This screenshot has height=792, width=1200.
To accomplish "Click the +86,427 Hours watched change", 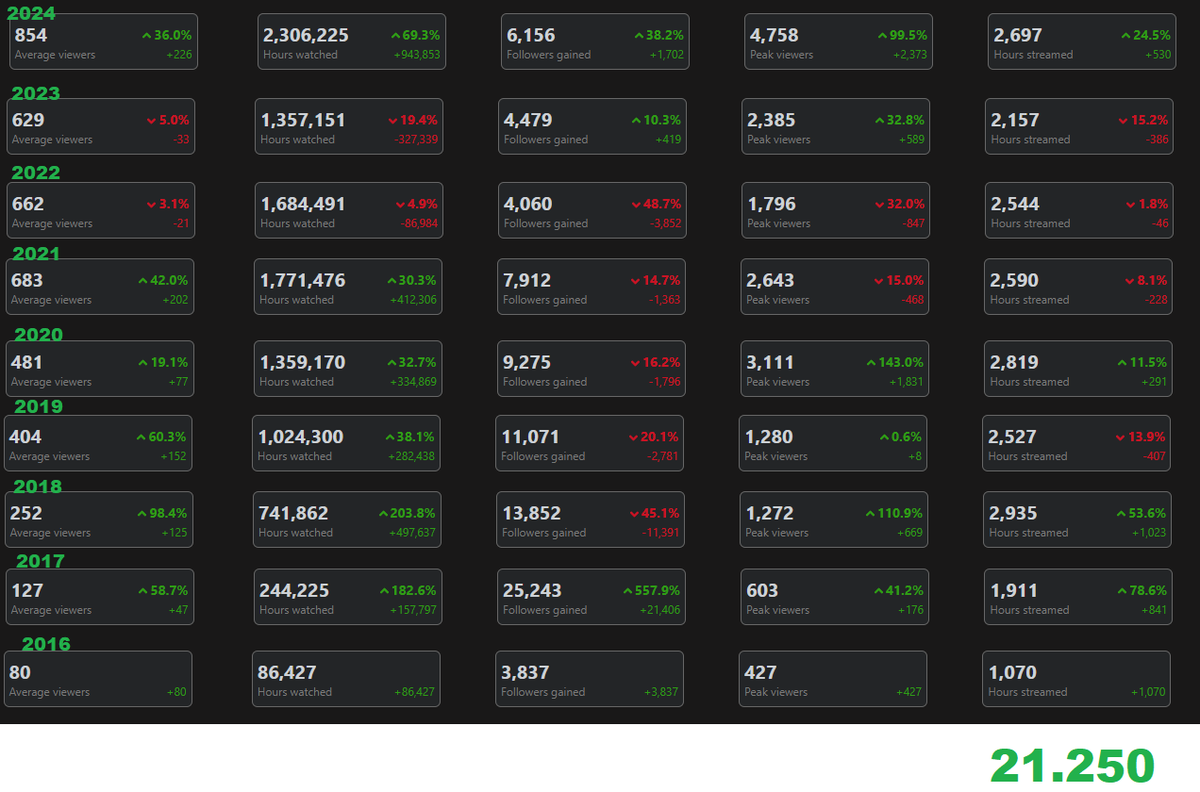I will pyautogui.click(x=413, y=692).
